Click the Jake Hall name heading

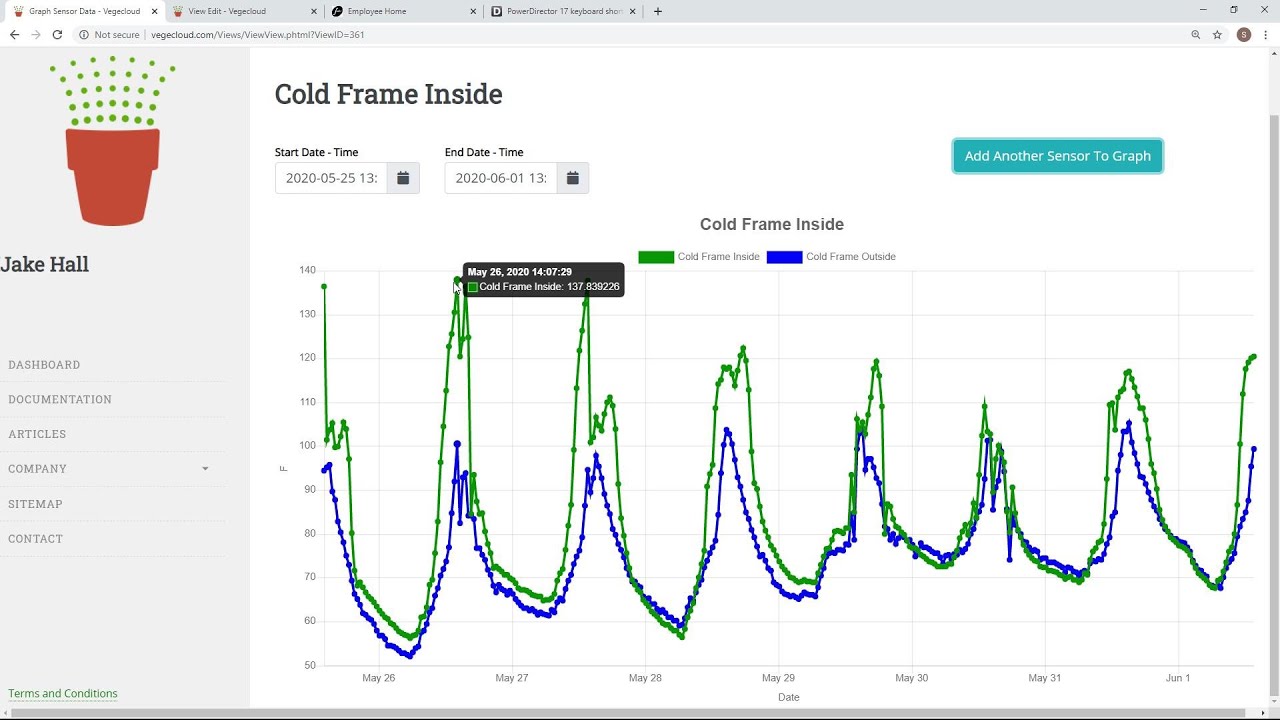(45, 264)
